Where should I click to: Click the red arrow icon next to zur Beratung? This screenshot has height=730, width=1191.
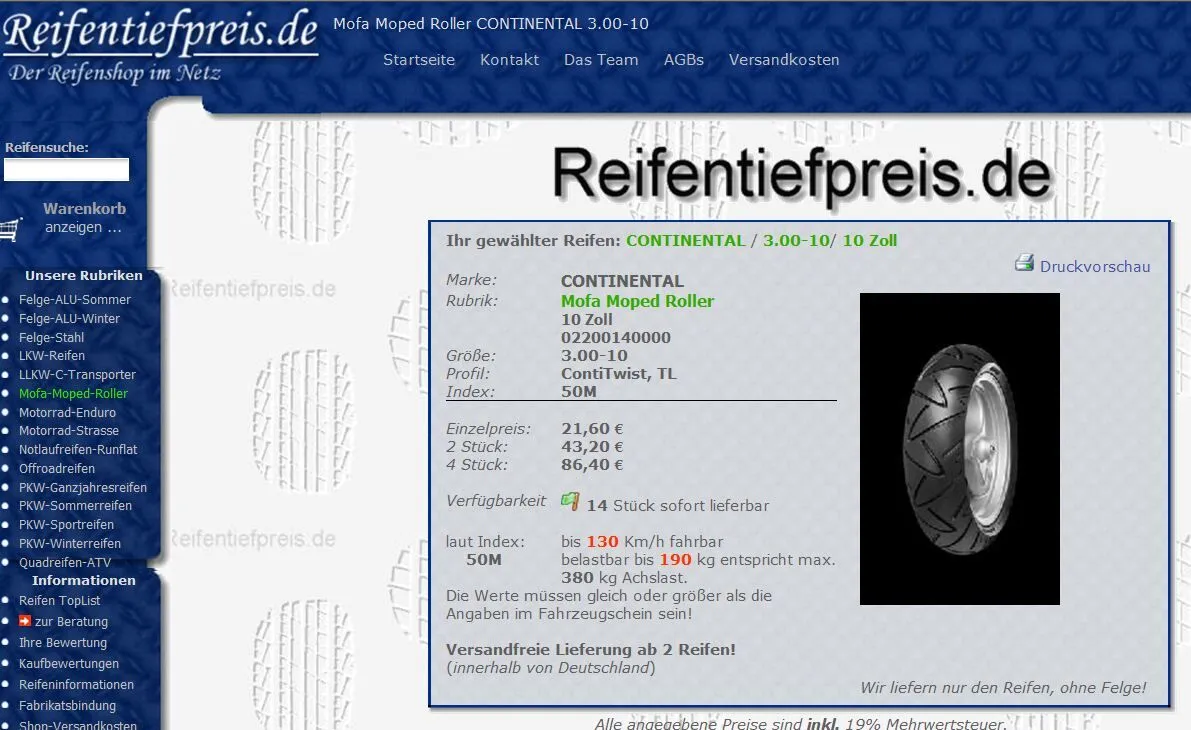24,621
